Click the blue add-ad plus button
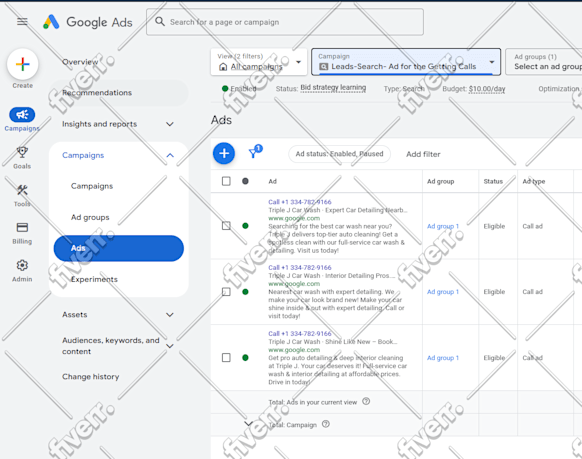This screenshot has width=582, height=459. (x=224, y=153)
